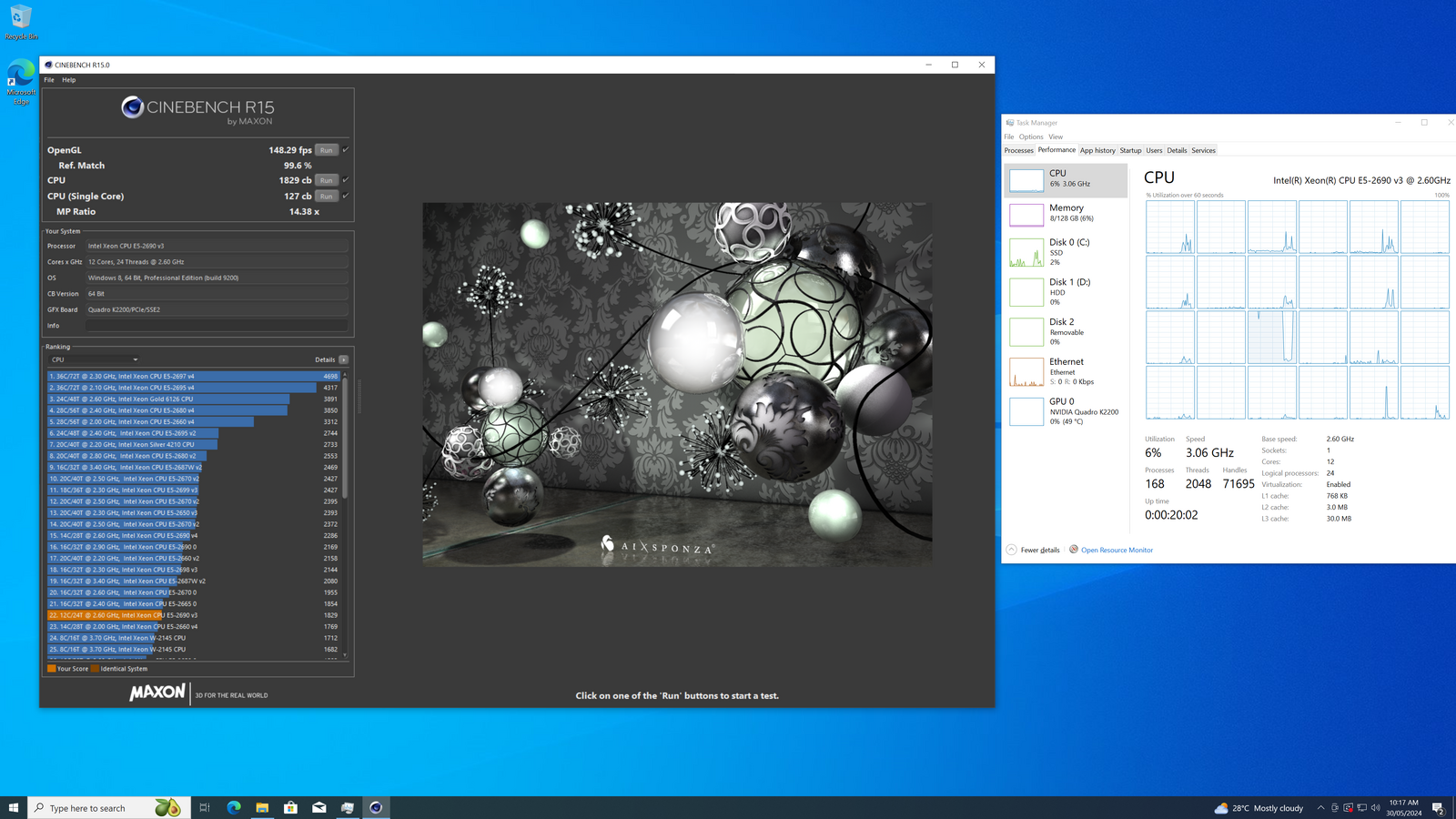Open the notification center icon
Viewport: 1456px width, 819px height.
1438,808
